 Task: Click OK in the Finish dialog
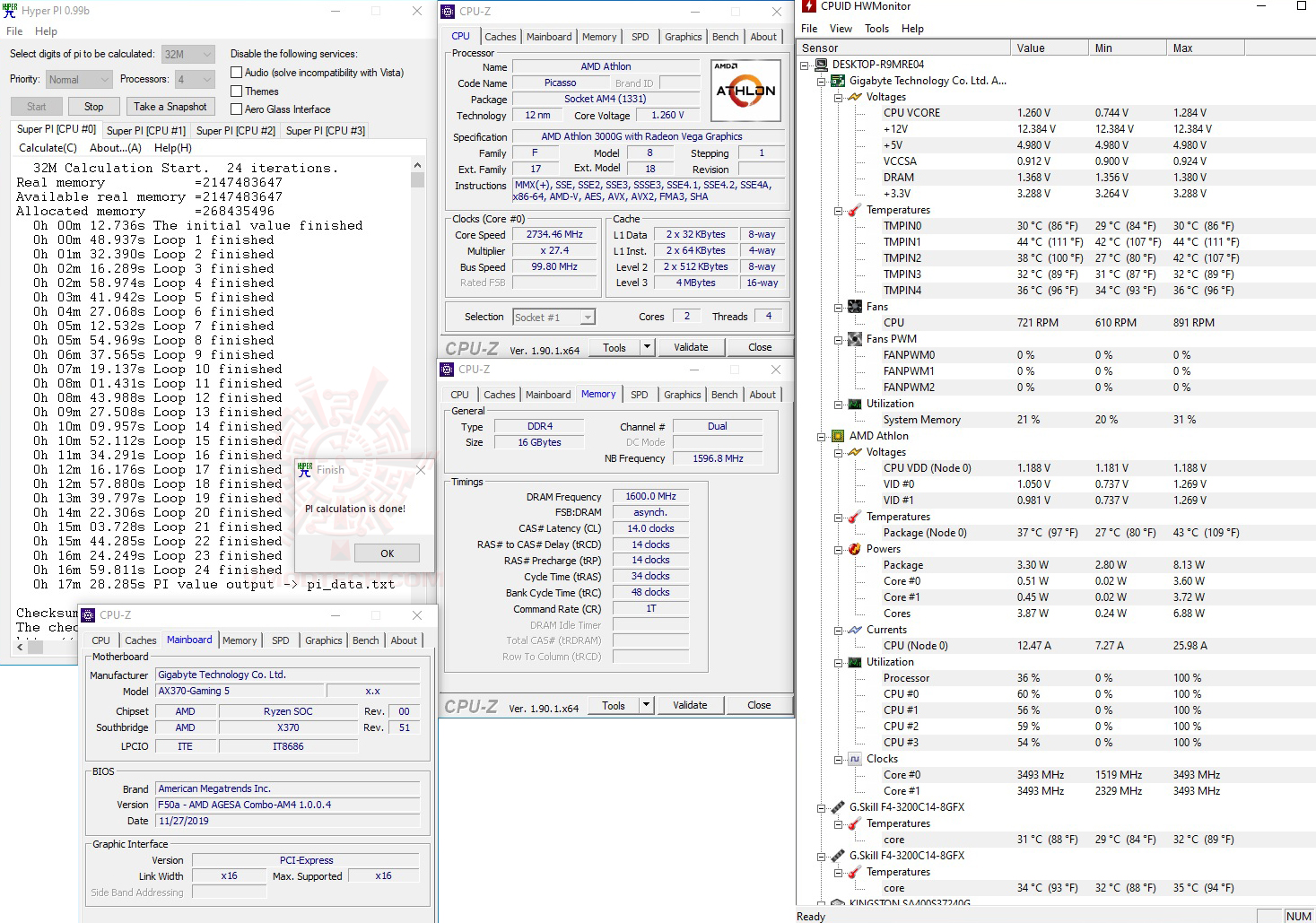[387, 553]
